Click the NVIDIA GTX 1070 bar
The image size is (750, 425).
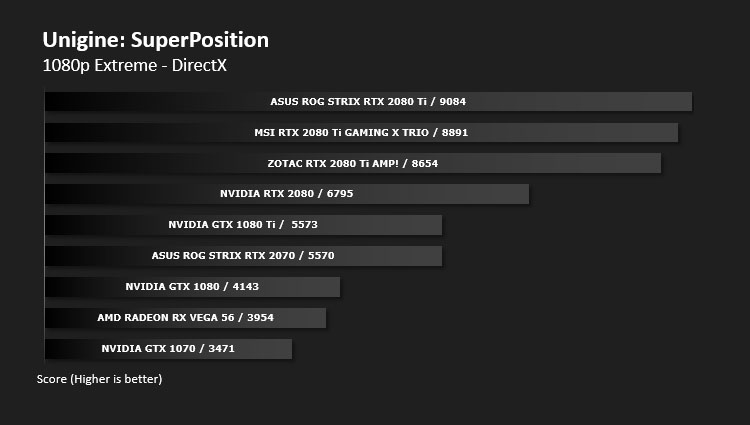click(168, 349)
